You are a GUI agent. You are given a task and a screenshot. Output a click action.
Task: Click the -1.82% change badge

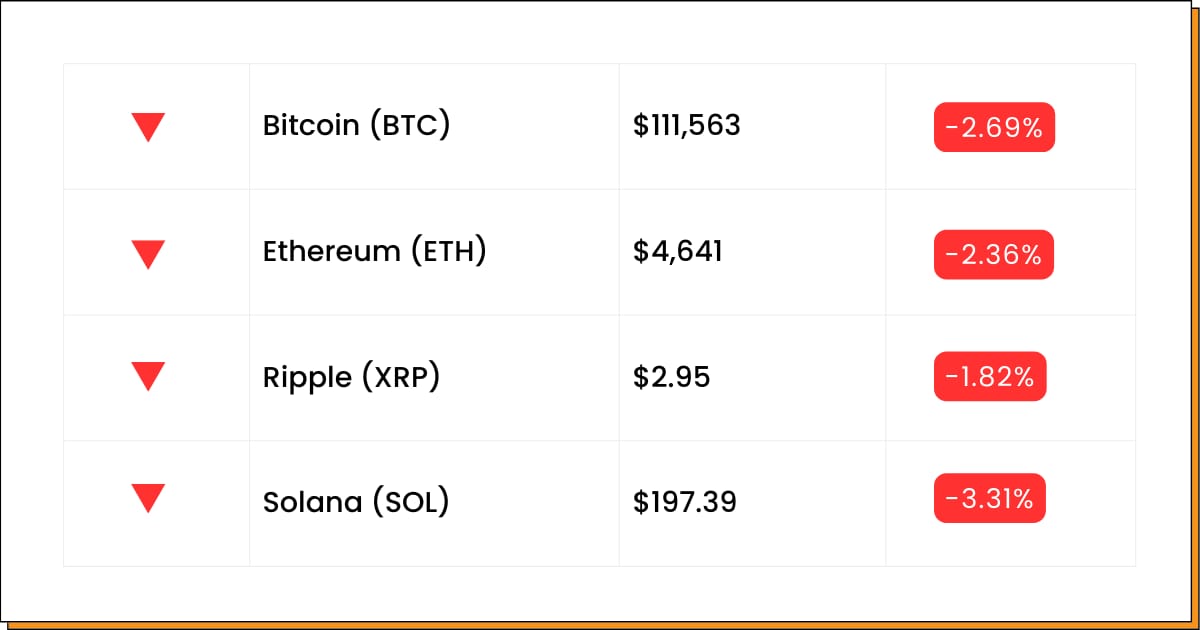(990, 376)
